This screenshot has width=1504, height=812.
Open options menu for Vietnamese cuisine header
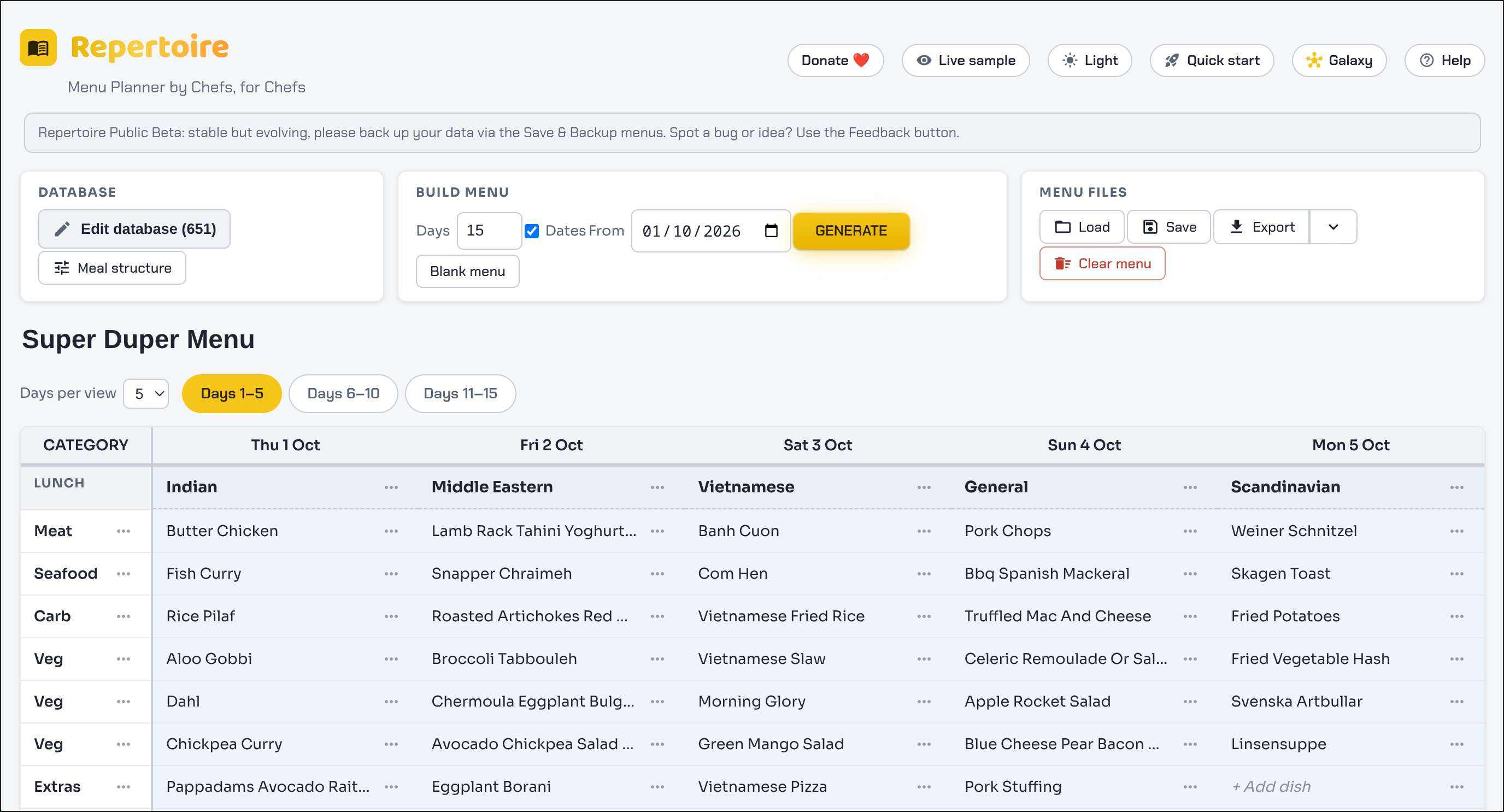pyautogui.click(x=924, y=487)
